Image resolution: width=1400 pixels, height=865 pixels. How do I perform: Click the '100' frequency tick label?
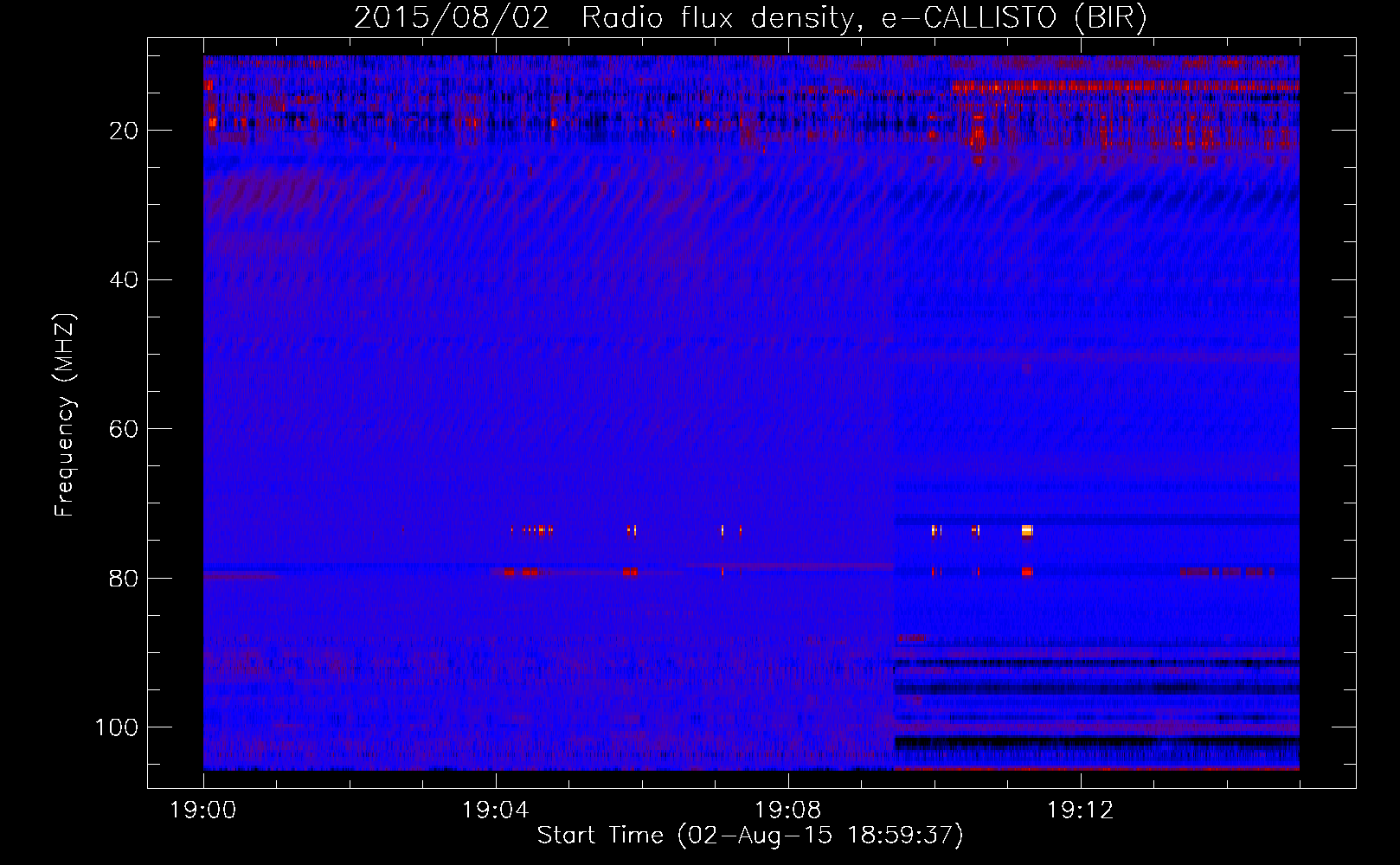(x=117, y=727)
